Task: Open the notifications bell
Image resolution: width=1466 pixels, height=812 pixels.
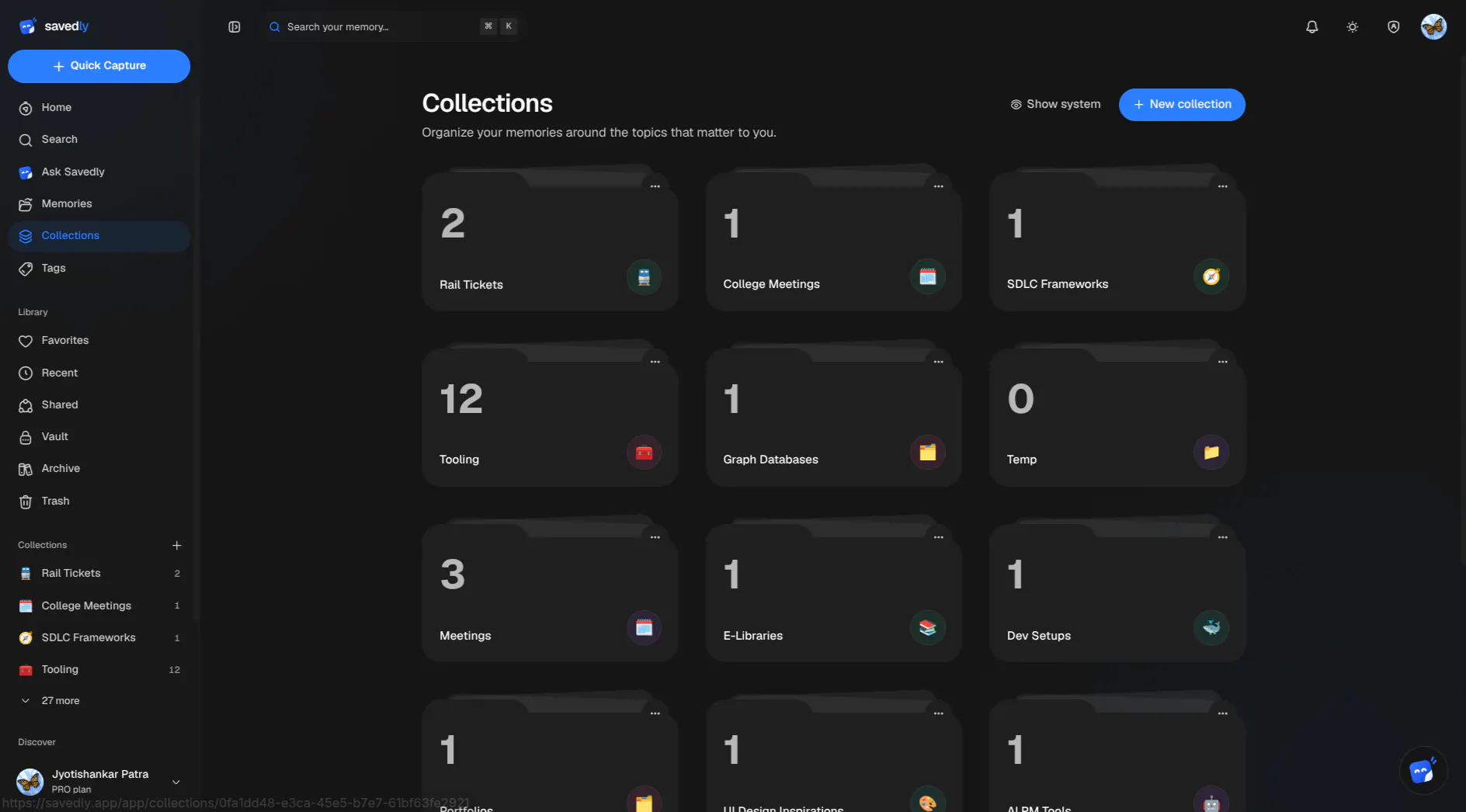Action: [x=1311, y=26]
